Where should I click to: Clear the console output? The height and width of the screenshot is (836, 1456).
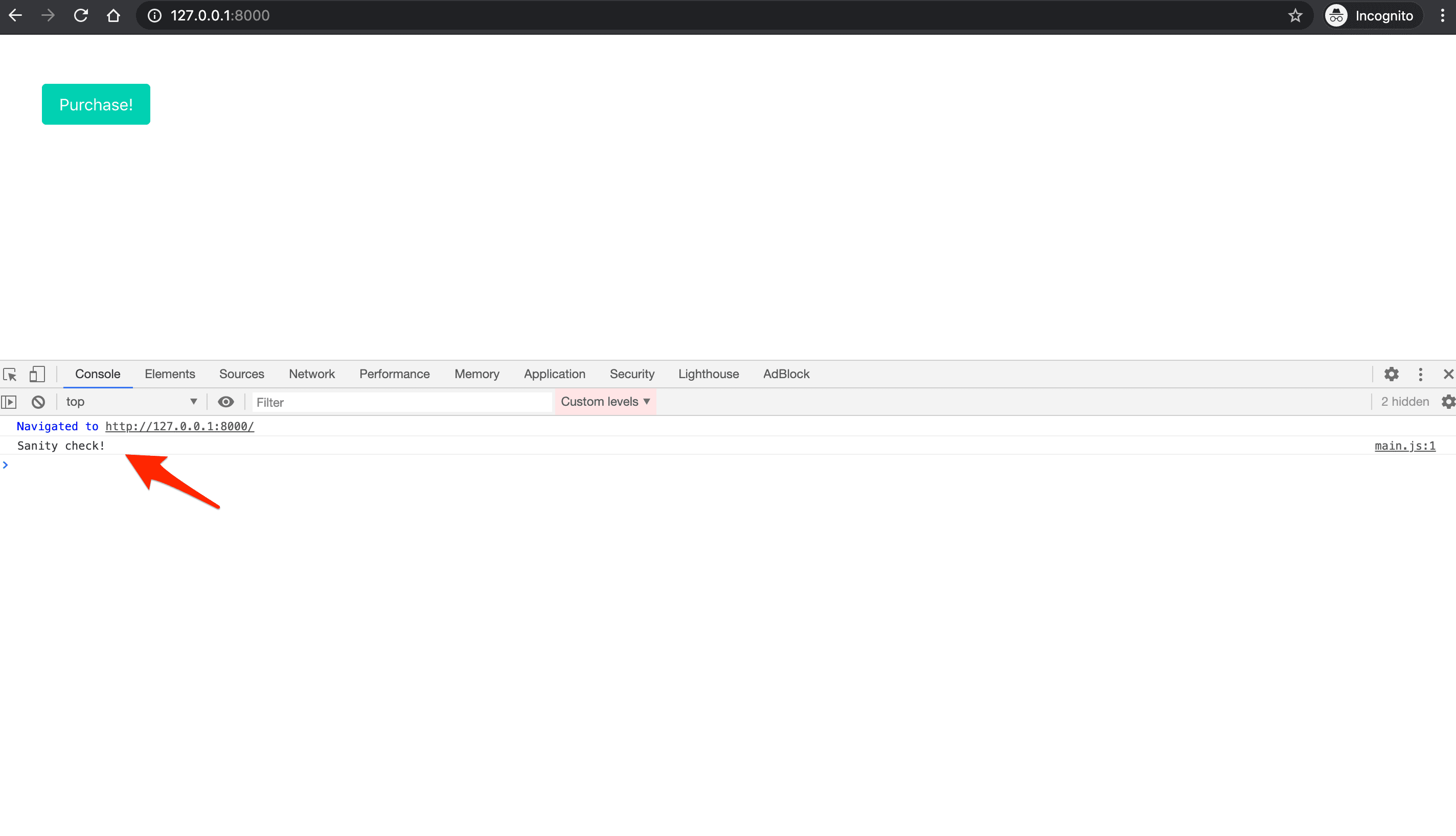[x=38, y=402]
